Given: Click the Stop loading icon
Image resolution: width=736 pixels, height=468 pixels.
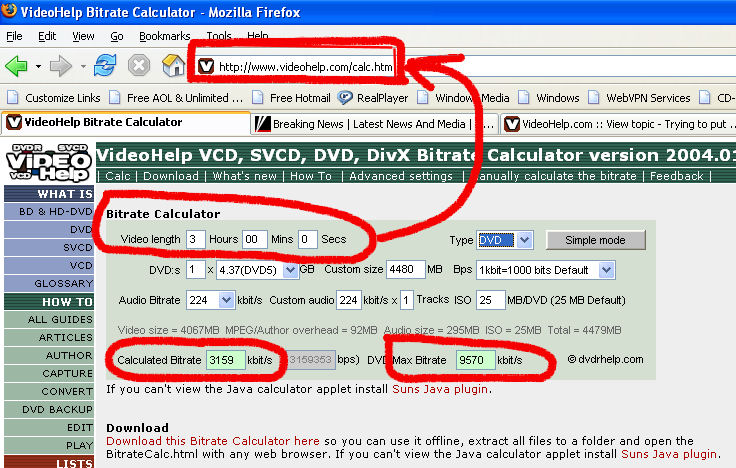Looking at the screenshot, I should pos(139,65).
